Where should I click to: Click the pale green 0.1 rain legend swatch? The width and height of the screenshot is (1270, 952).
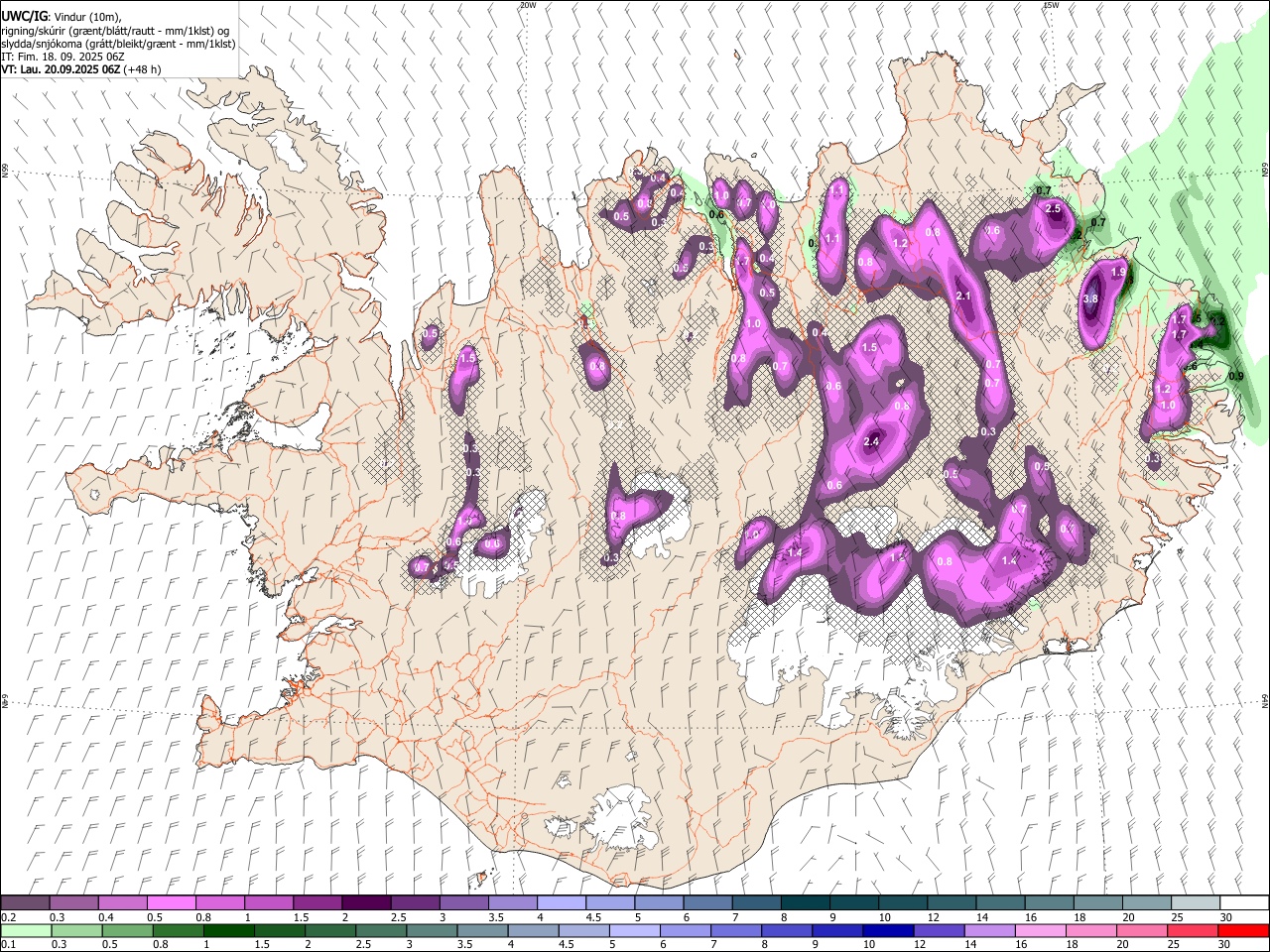tap(25, 930)
